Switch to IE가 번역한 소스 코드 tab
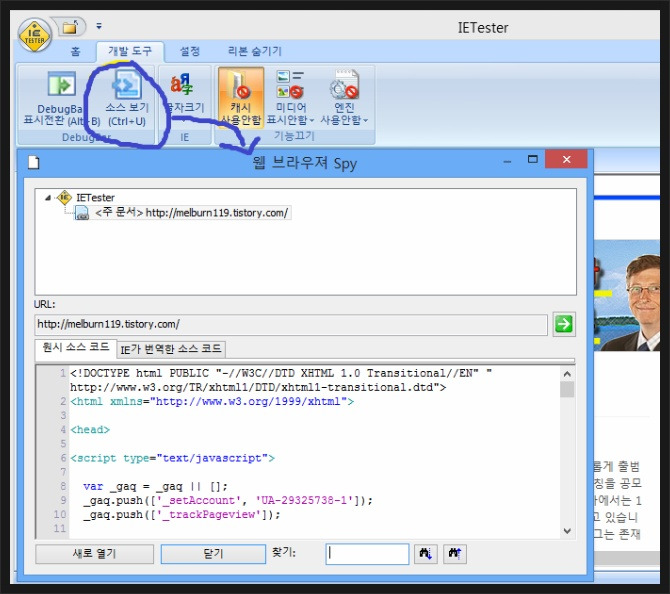This screenshot has height=594, width=670. [x=170, y=349]
